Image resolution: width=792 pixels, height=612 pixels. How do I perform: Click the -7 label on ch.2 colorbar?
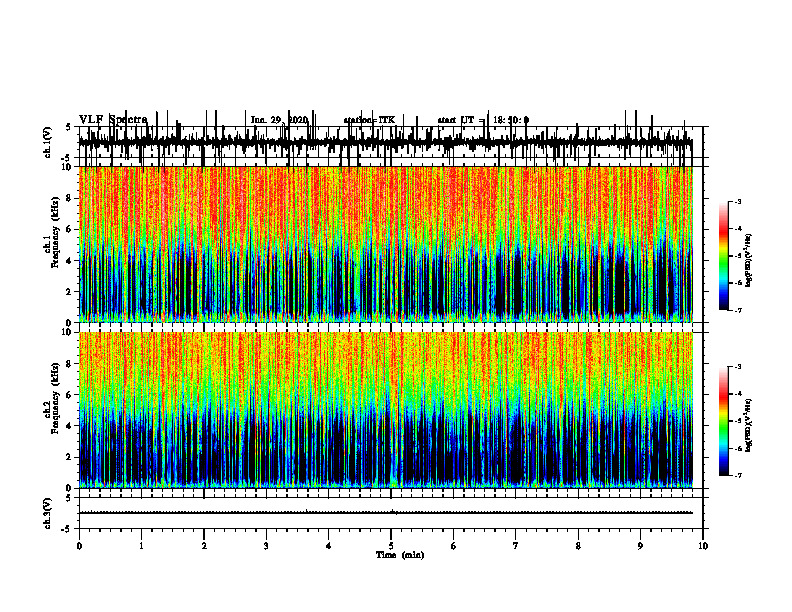point(738,476)
